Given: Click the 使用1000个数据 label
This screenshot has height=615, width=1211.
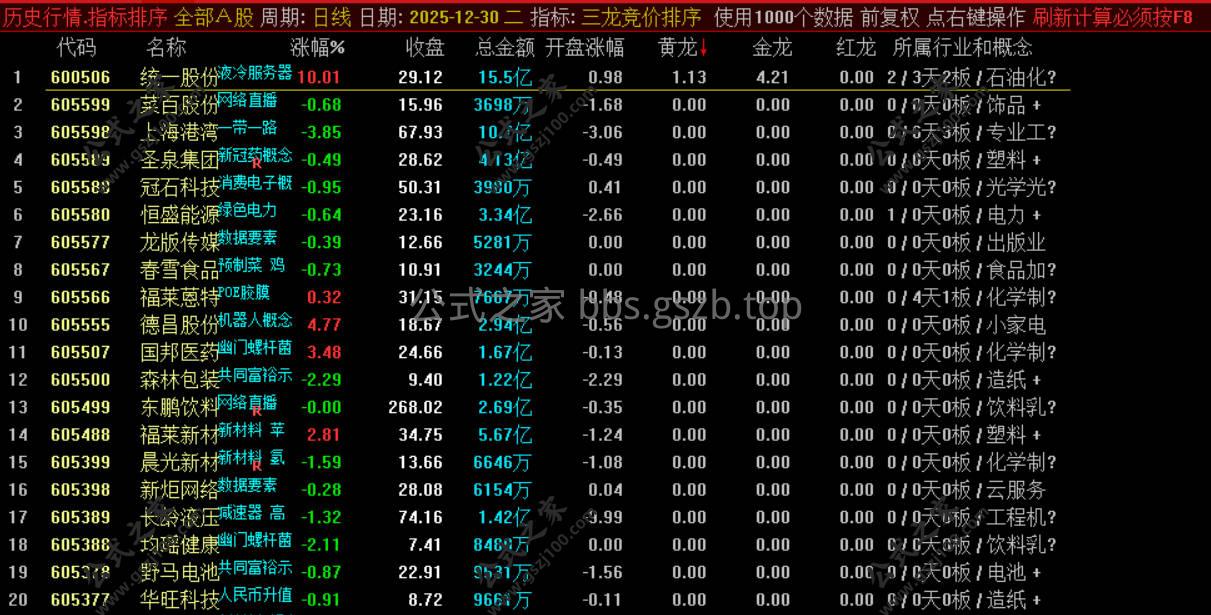Looking at the screenshot, I should (x=784, y=17).
